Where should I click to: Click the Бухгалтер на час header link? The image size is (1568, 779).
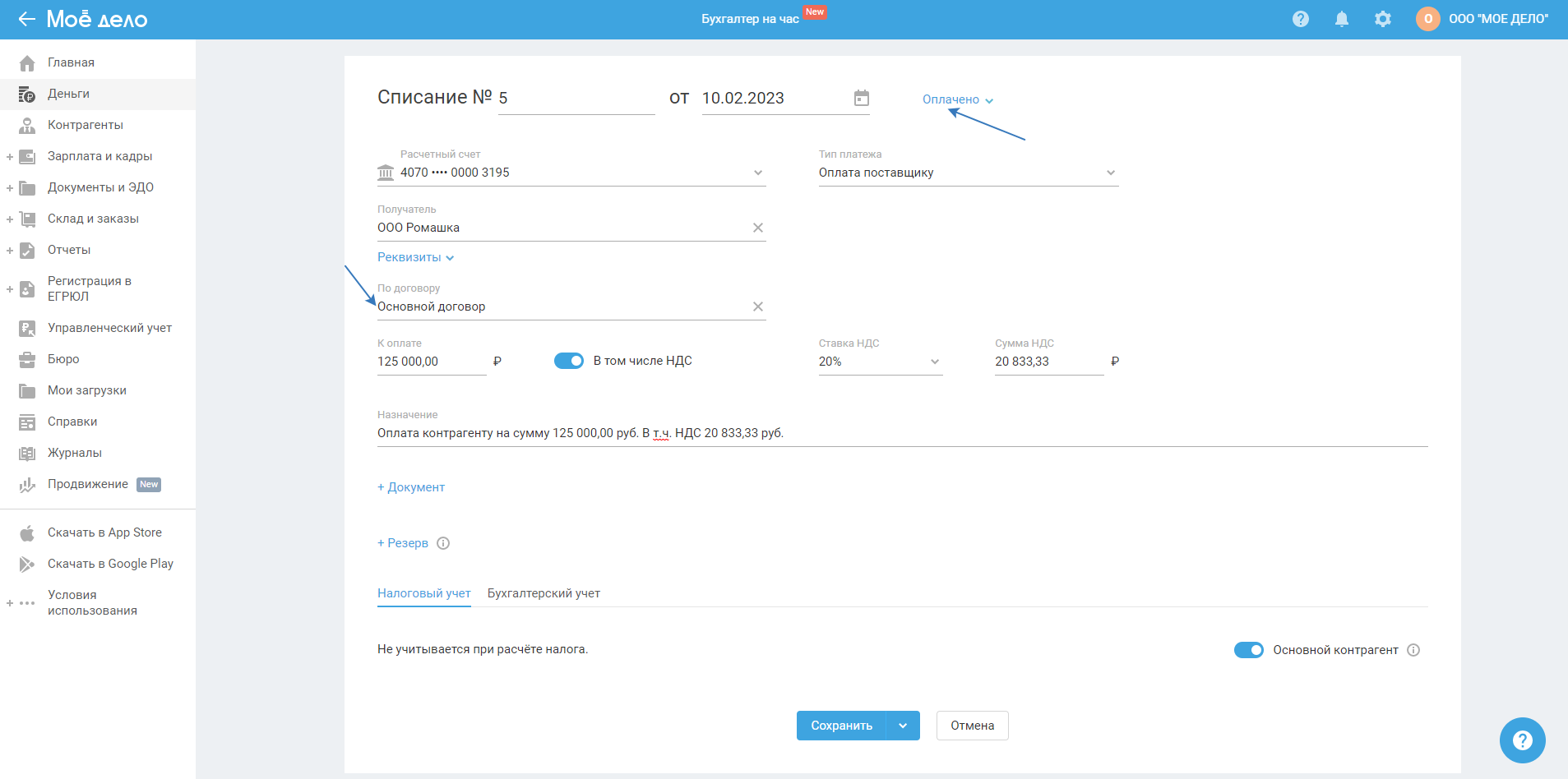pos(750,19)
